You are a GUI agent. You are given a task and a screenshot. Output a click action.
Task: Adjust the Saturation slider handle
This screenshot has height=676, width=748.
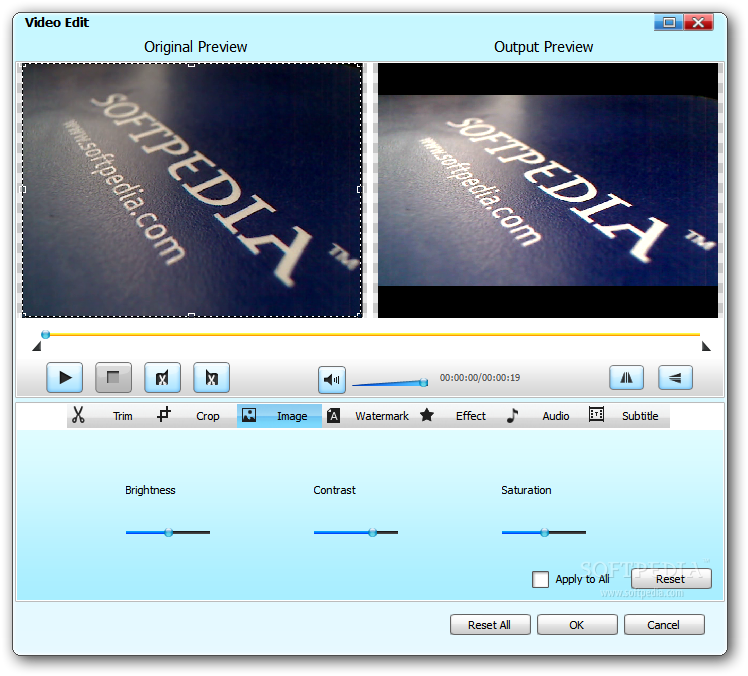[544, 532]
